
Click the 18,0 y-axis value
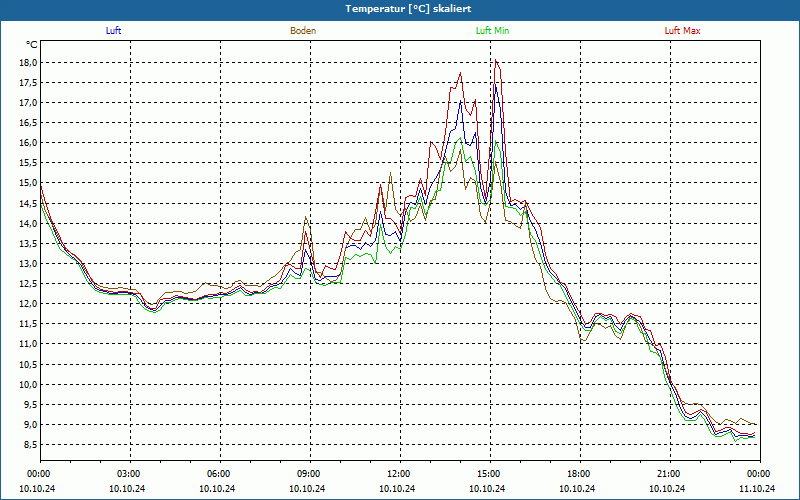tap(29, 63)
